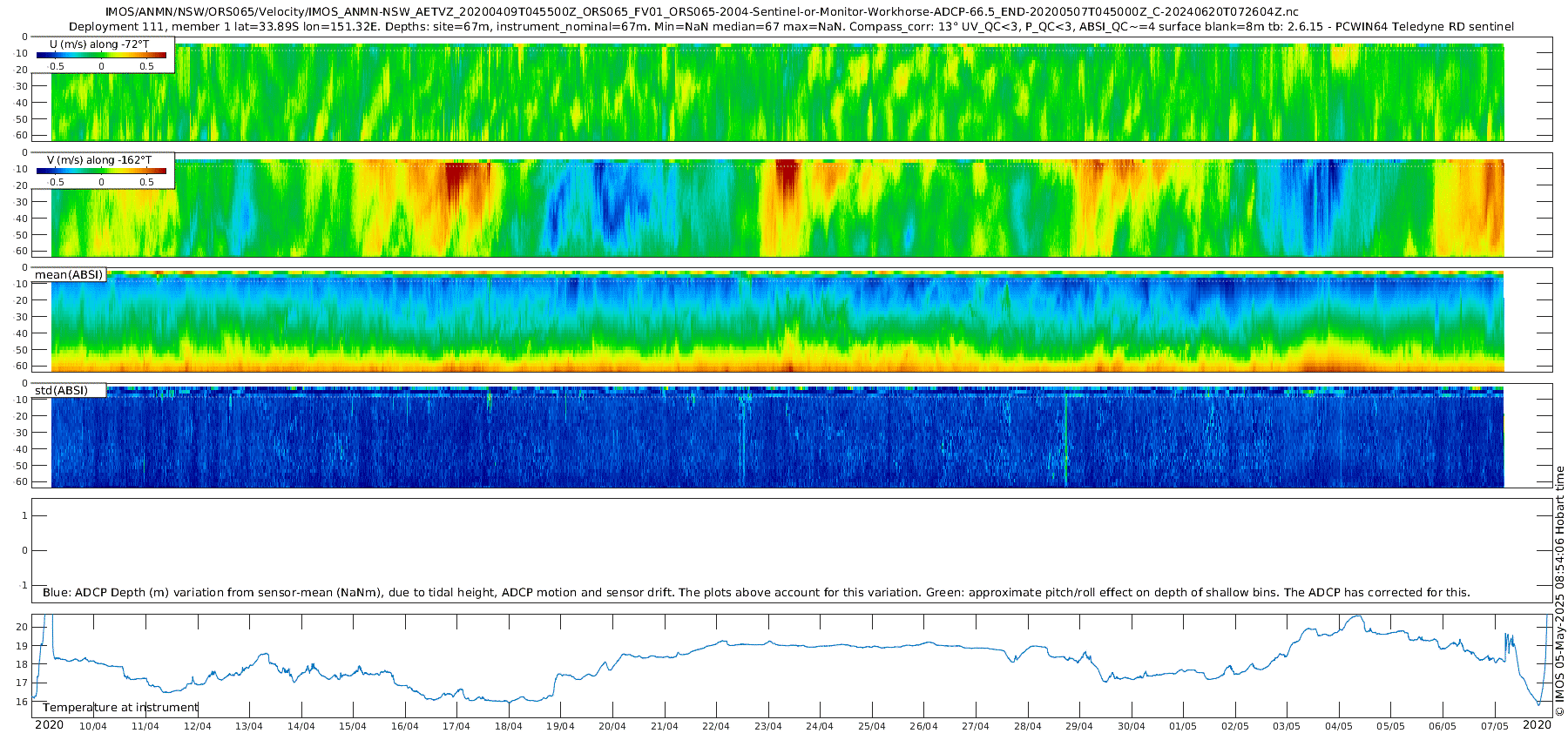Click the V (m/s) along -162°T text
This screenshot has width=1568, height=740.
99,160
